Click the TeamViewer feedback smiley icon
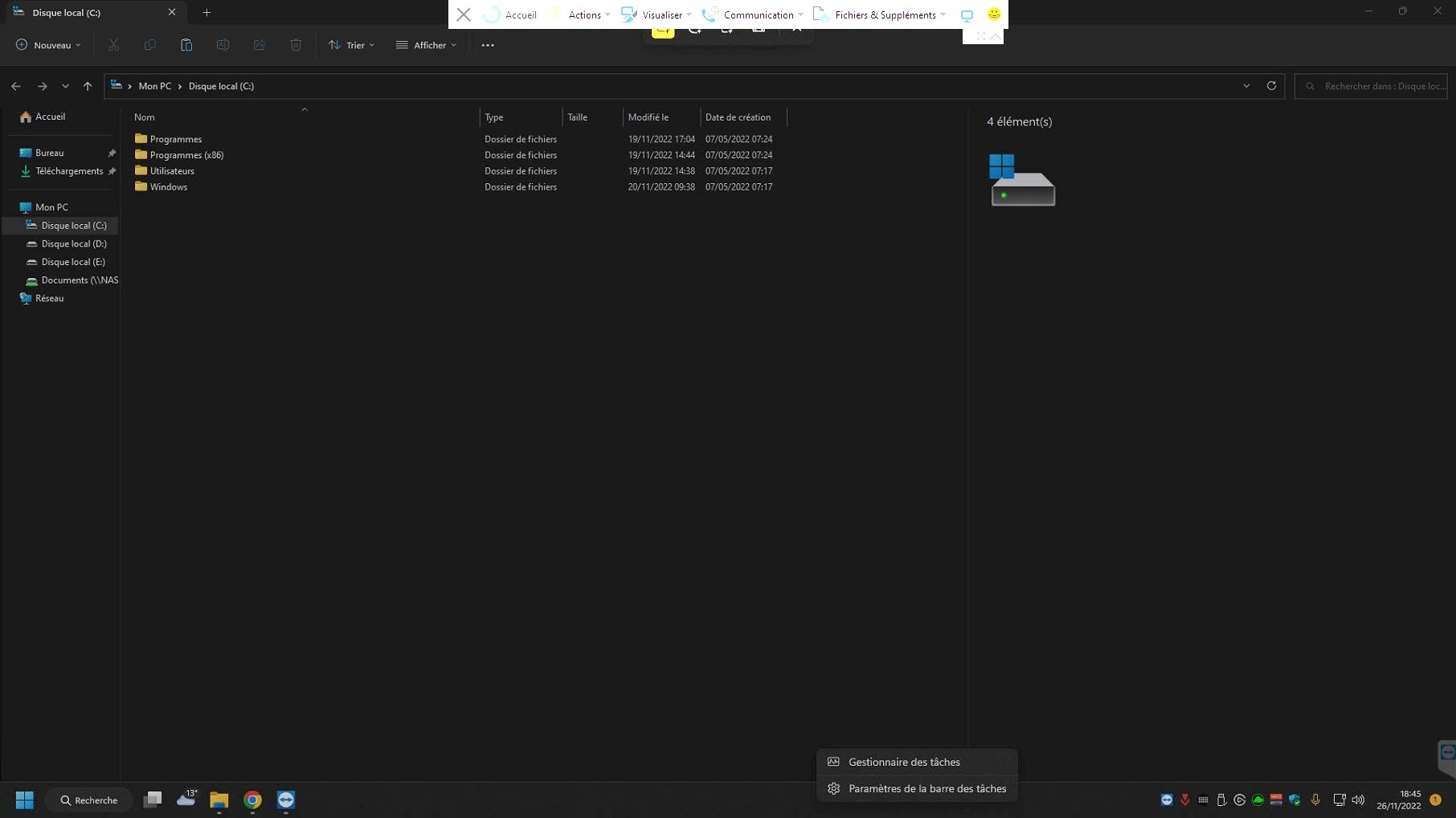This screenshot has width=1456, height=818. click(x=994, y=14)
